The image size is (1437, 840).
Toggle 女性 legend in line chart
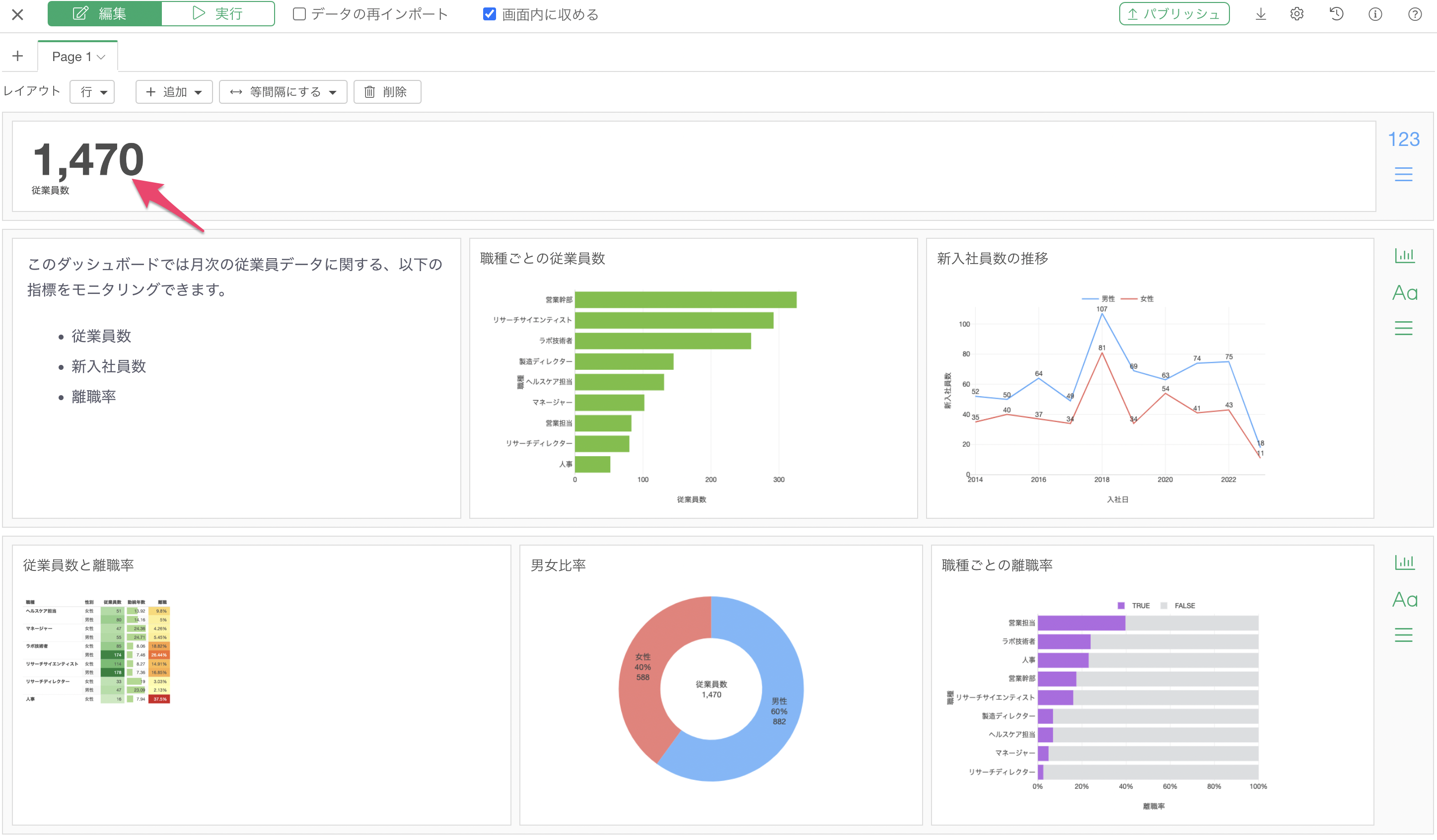click(x=1138, y=299)
